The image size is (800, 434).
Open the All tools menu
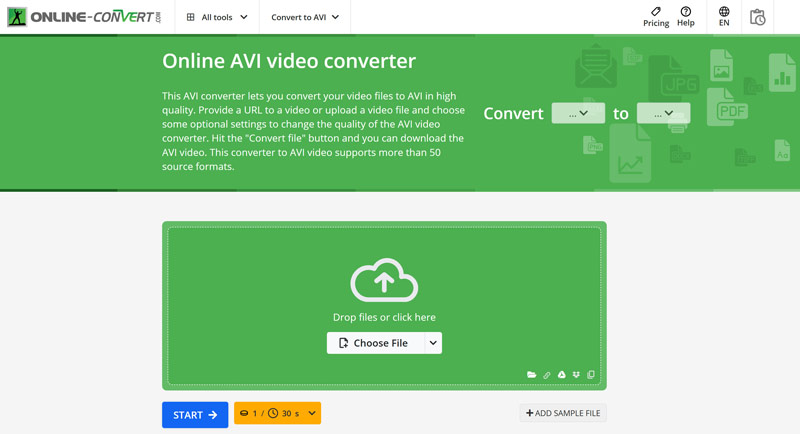217,17
